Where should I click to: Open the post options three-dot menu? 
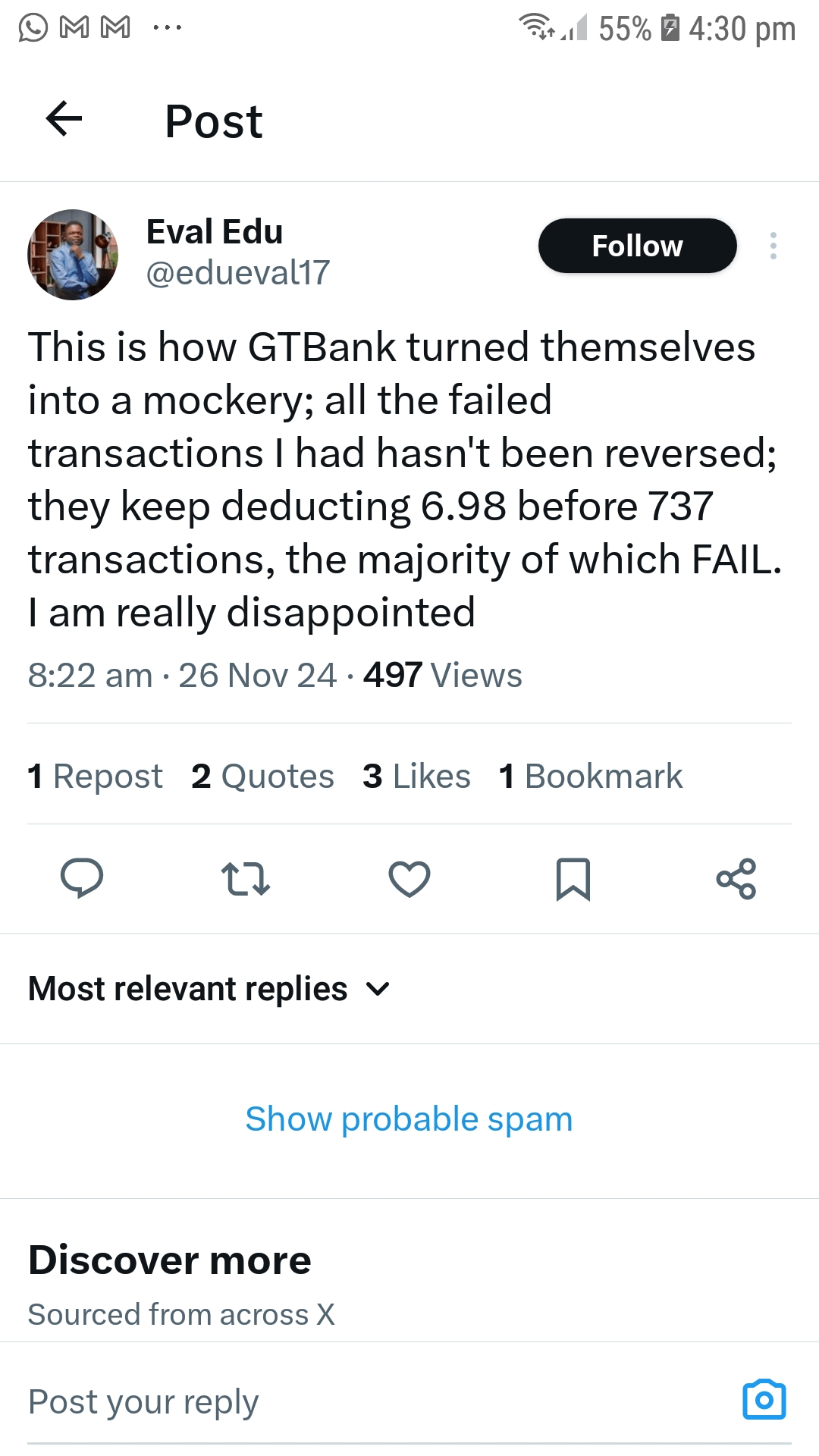click(773, 246)
